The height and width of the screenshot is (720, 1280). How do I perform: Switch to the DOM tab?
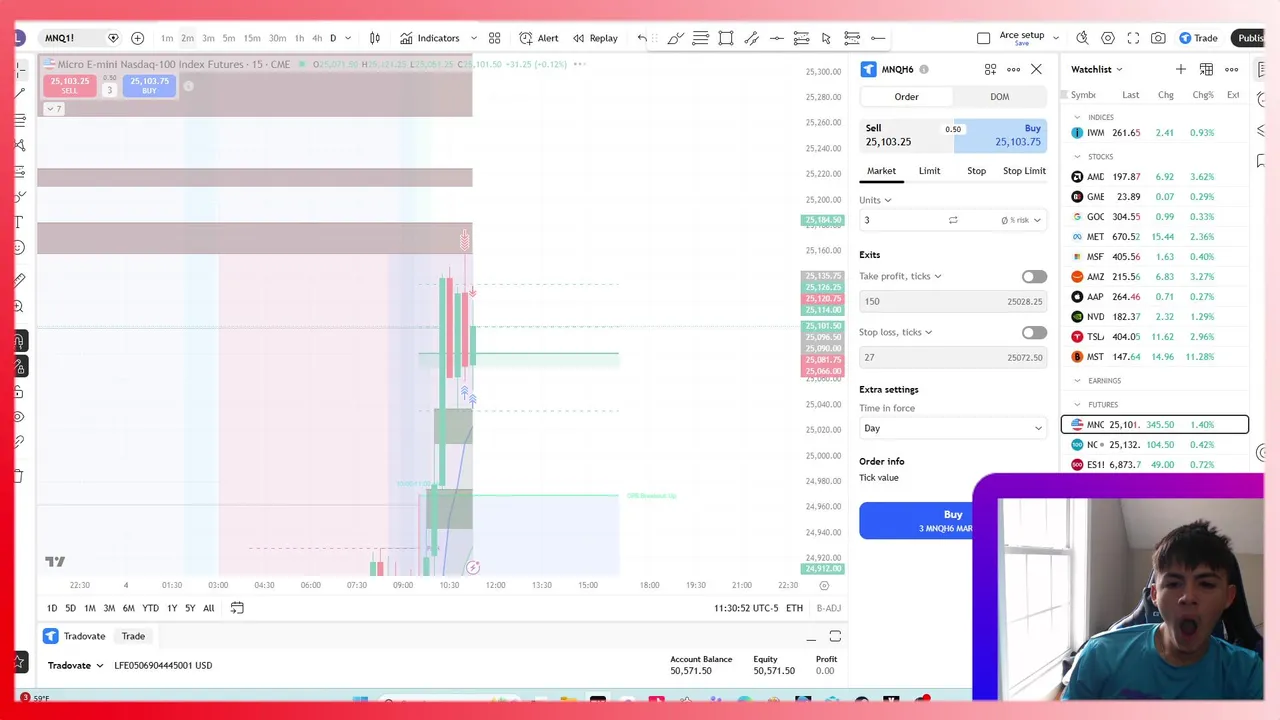tap(999, 97)
